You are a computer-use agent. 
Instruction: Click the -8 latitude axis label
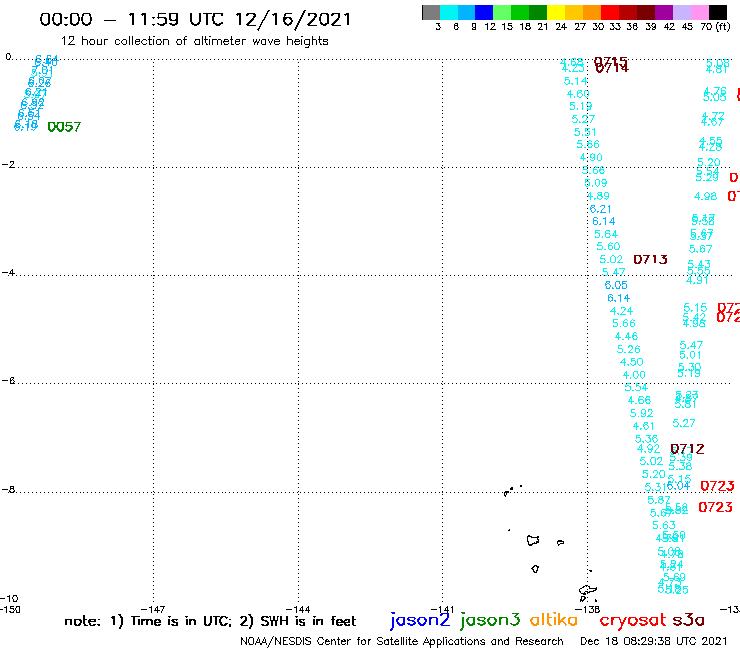click(8, 490)
